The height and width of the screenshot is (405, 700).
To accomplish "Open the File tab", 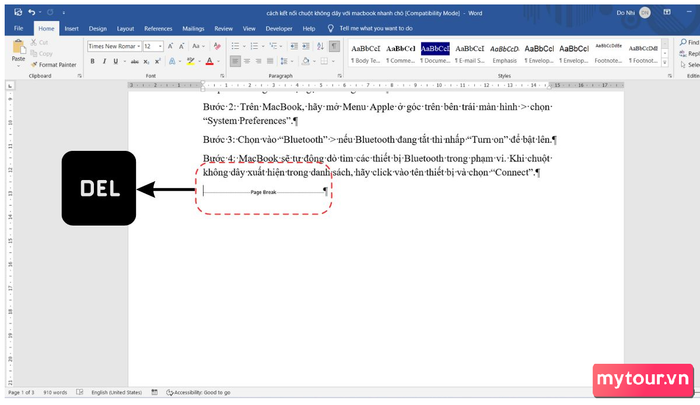I will coord(18,28).
